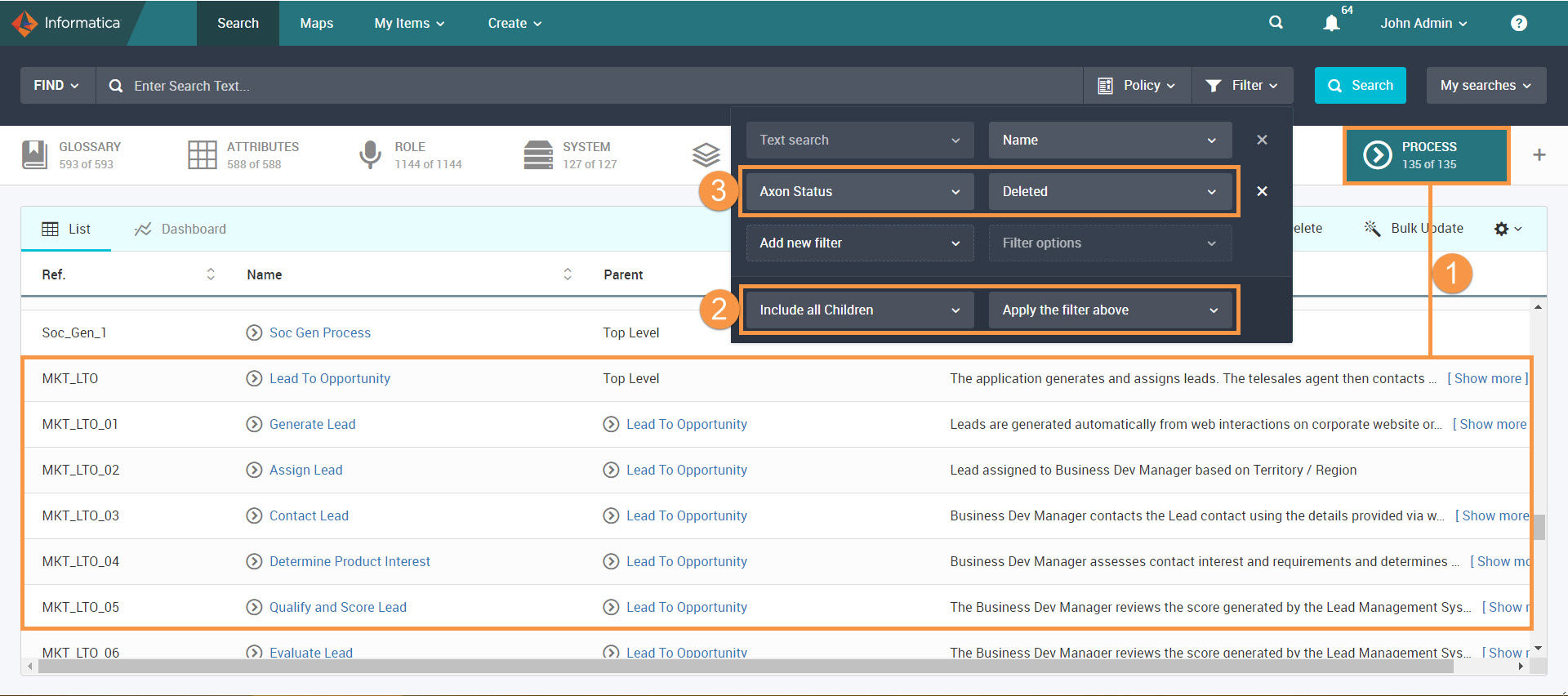Open the Maps nav tab
This screenshot has width=1568, height=696.
click(x=316, y=23)
